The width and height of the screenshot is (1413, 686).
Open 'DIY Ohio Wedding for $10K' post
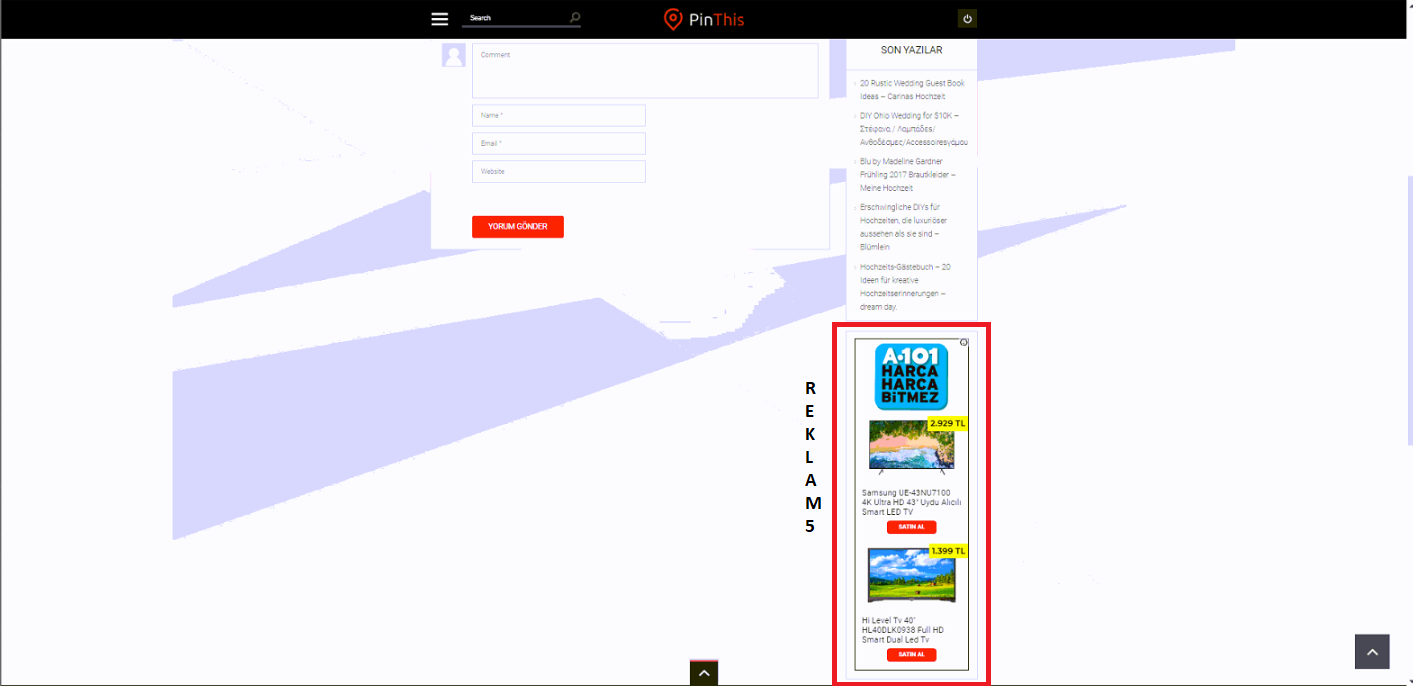[913, 129]
